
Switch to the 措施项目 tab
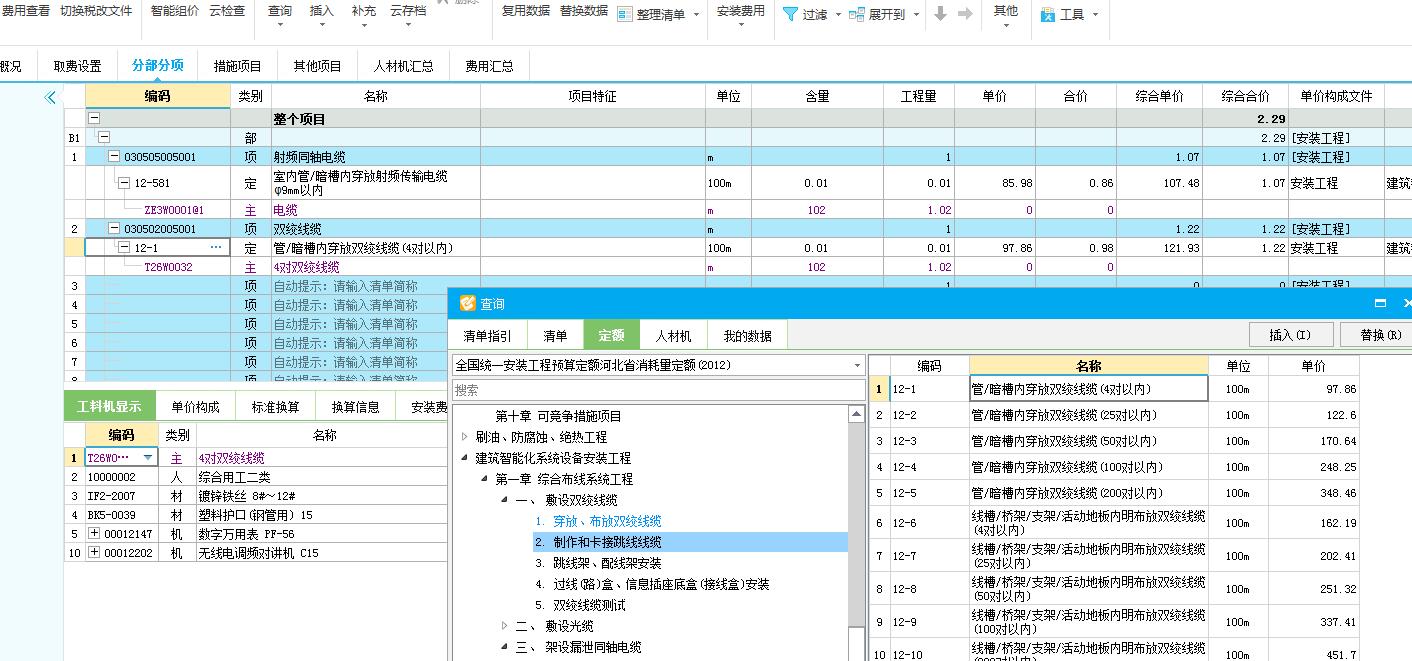[x=238, y=66]
